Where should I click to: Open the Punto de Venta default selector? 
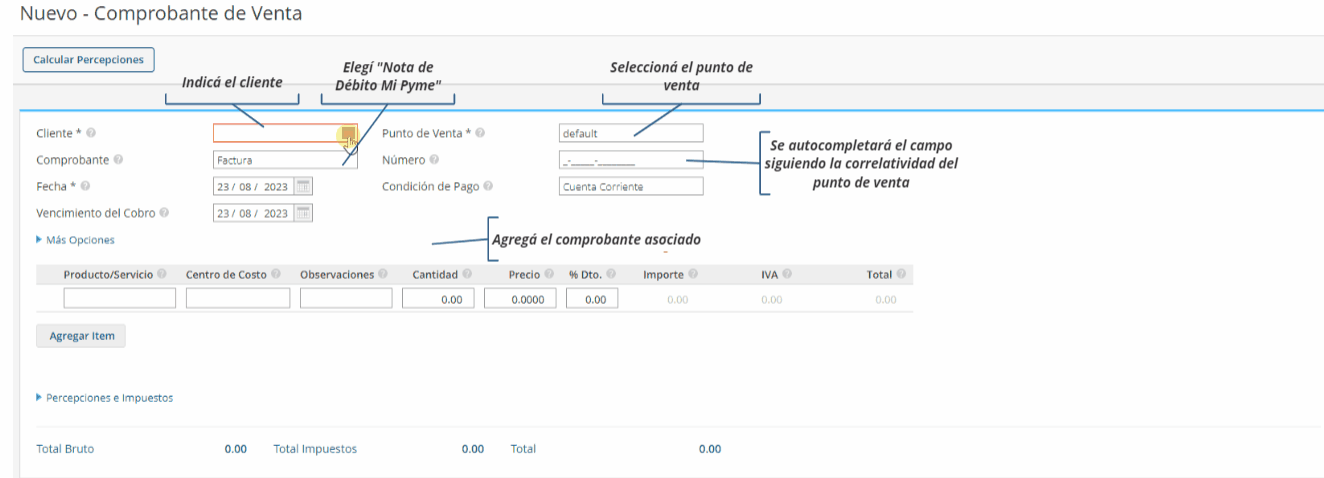pos(631,133)
